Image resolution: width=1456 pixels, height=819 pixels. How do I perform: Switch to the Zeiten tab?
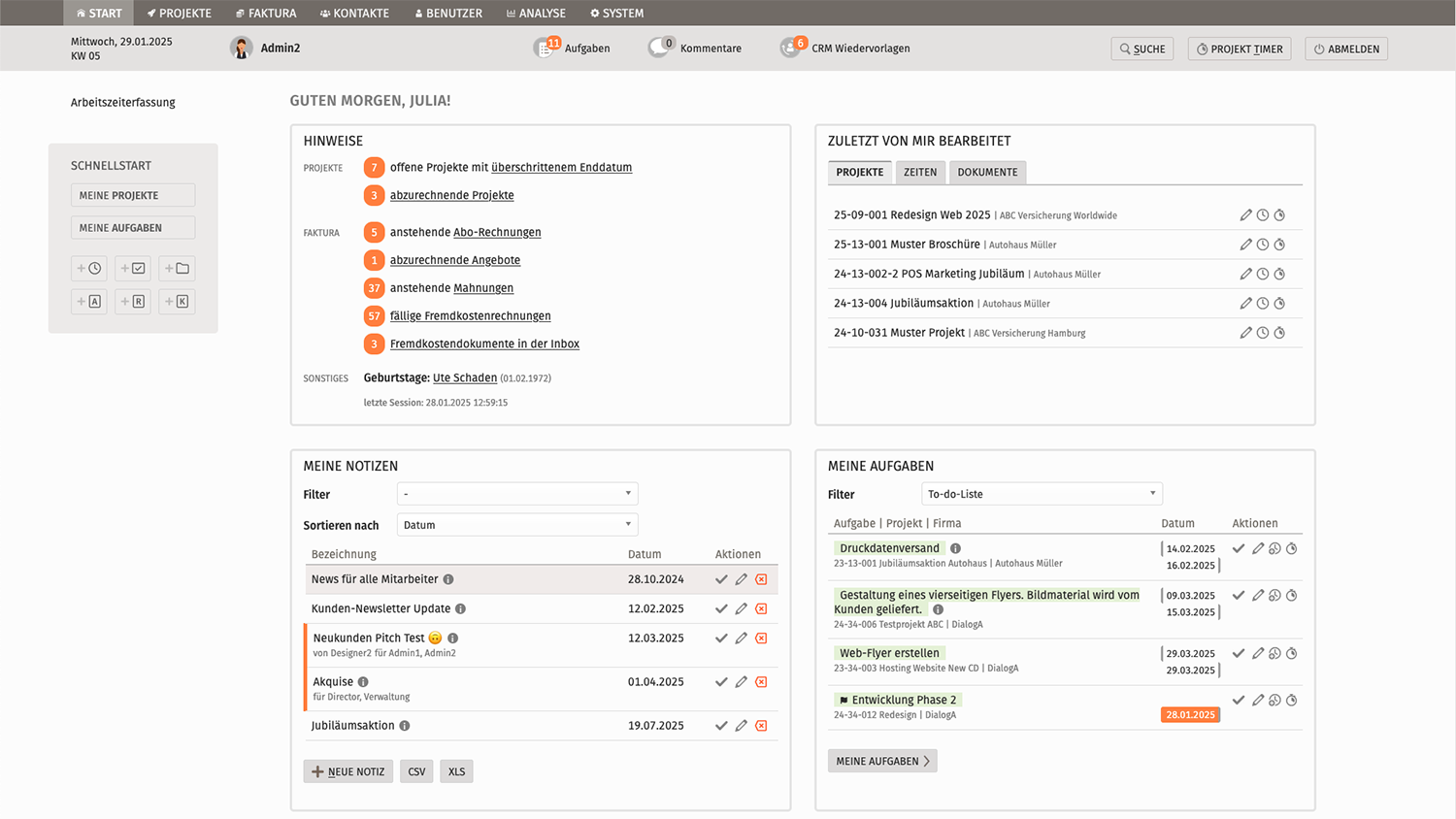coord(920,173)
